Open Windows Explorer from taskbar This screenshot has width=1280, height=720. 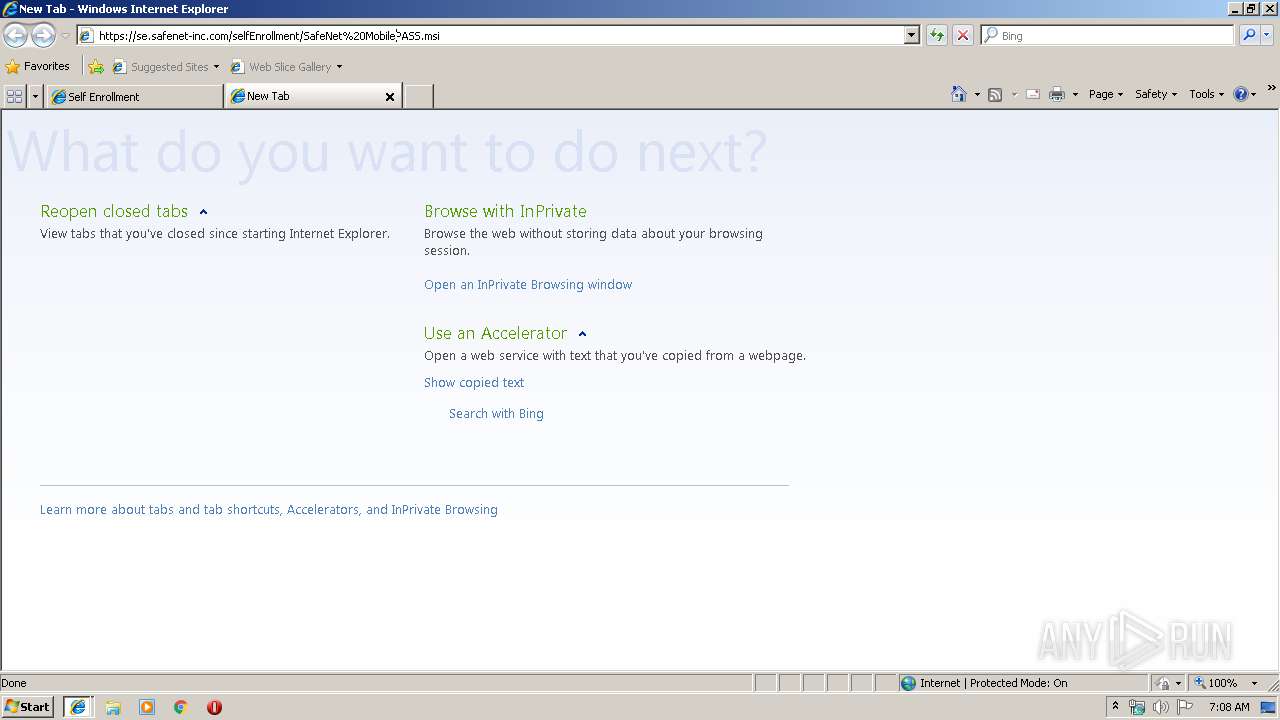113,707
